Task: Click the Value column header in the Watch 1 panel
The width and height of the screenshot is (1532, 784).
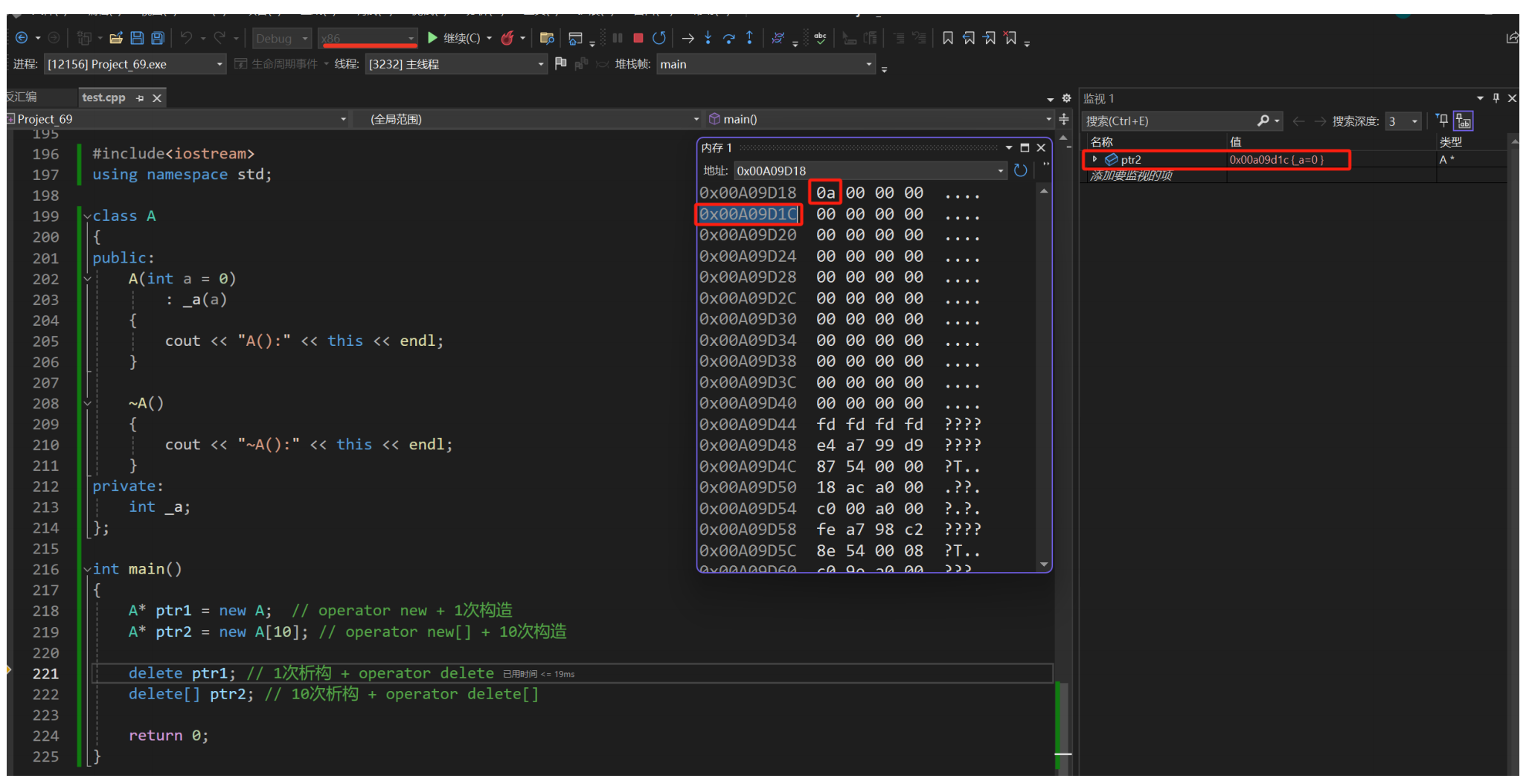Action: point(1332,141)
